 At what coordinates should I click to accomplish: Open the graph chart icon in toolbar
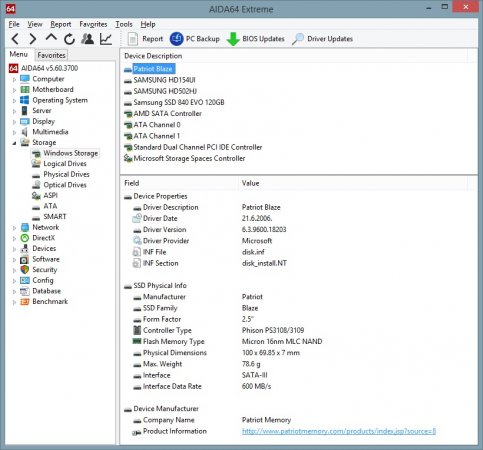(x=106, y=39)
